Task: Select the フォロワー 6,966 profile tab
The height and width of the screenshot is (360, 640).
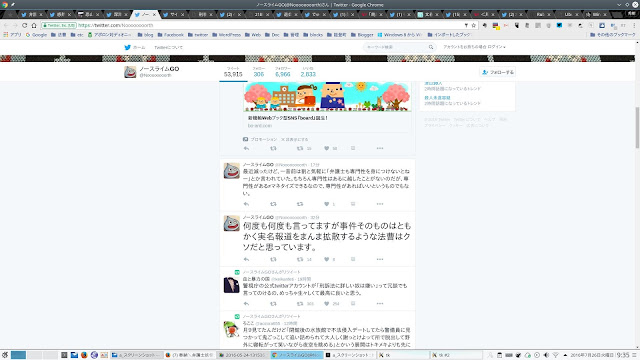Action: pyautogui.click(x=282, y=72)
